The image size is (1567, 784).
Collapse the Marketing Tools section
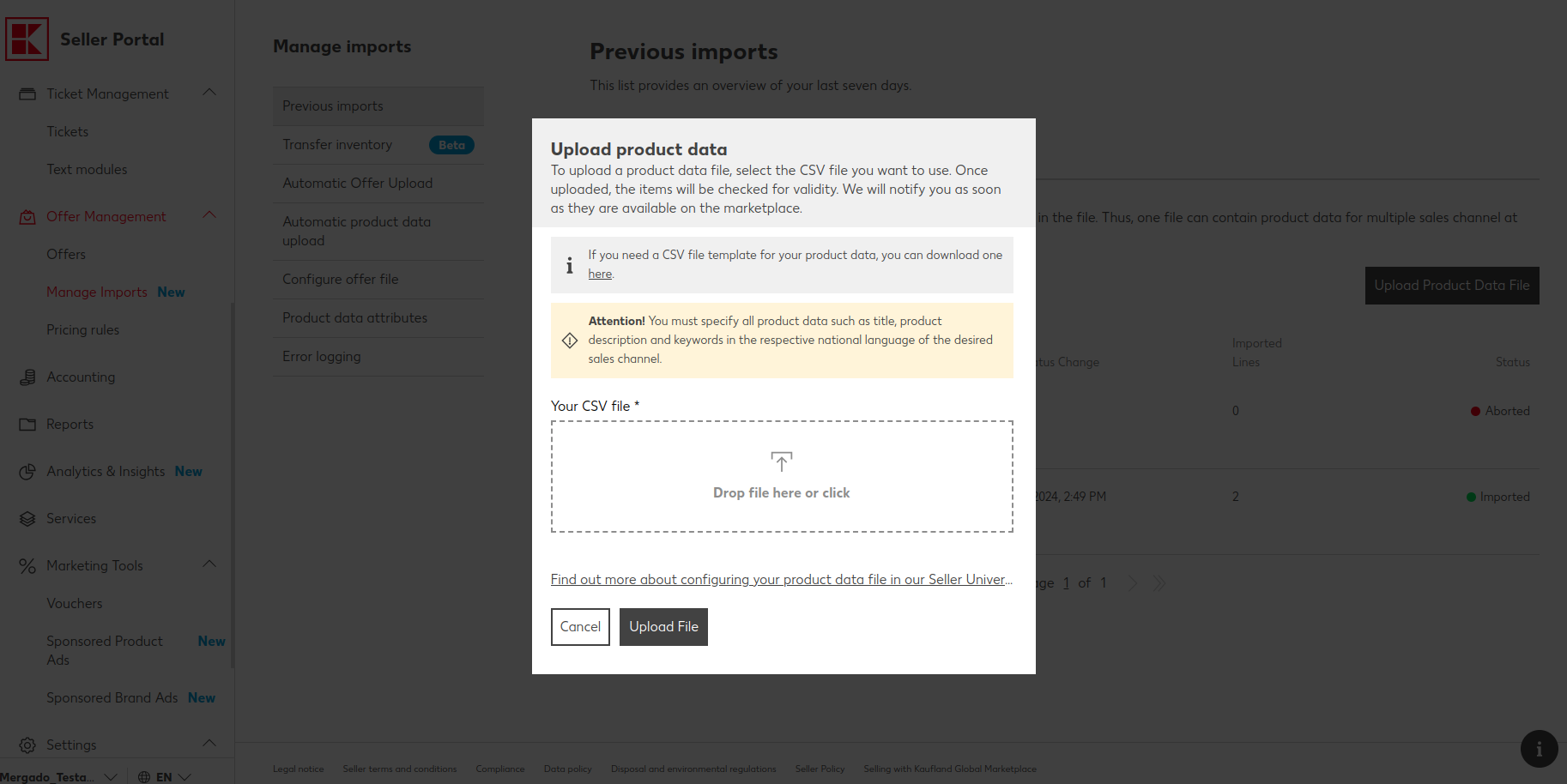[209, 564]
